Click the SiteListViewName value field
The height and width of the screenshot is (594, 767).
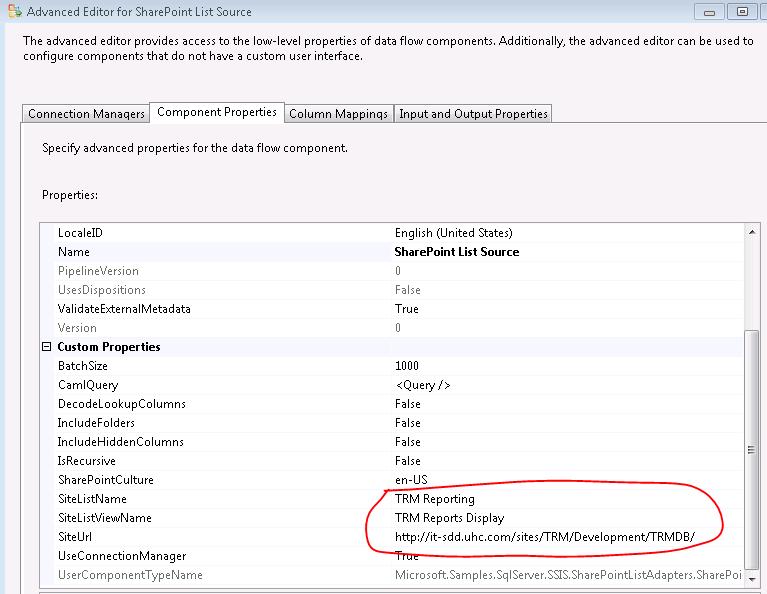coord(449,518)
